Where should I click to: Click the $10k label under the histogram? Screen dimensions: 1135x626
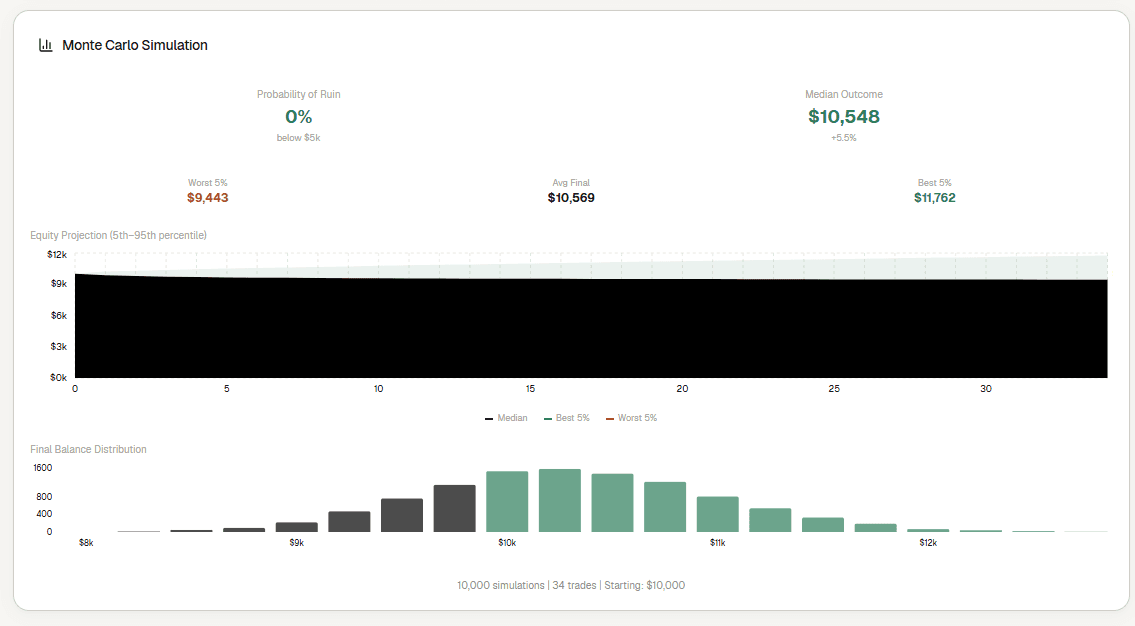(x=507, y=543)
